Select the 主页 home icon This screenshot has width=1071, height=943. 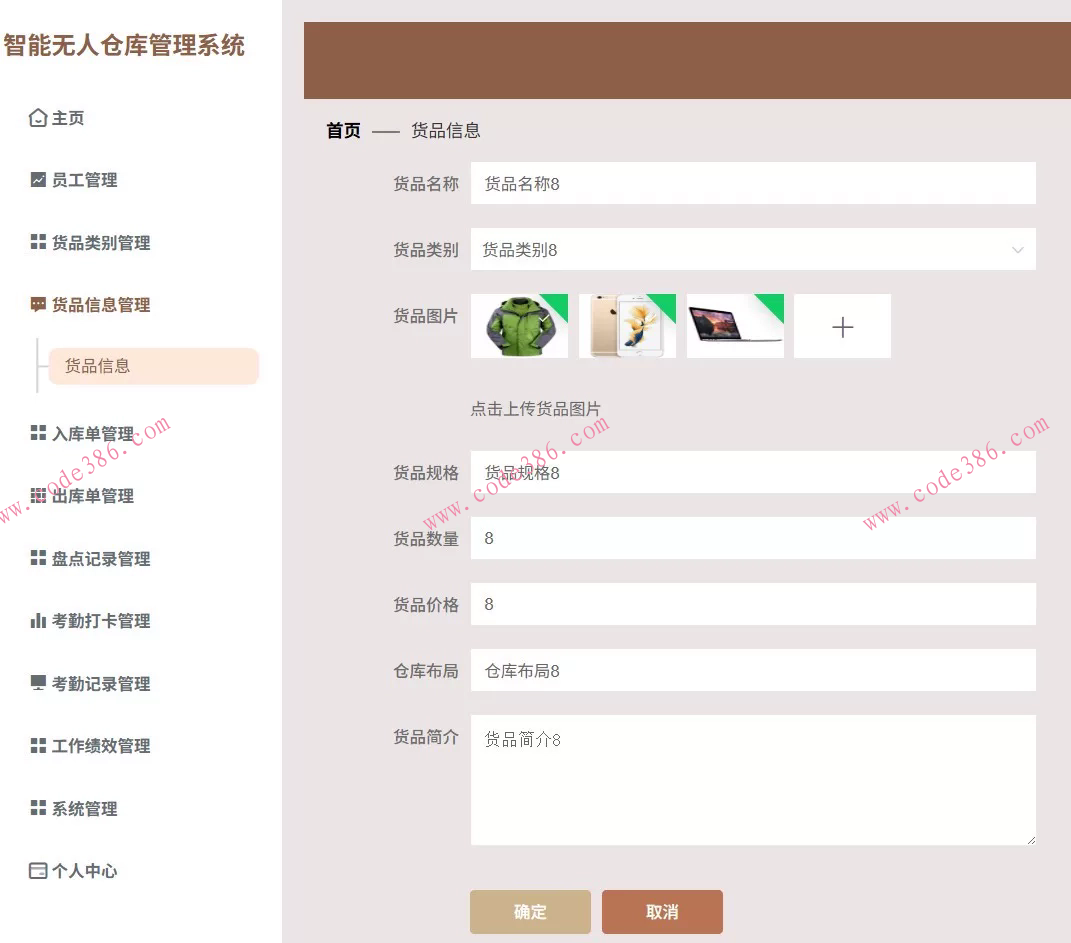[x=36, y=117]
